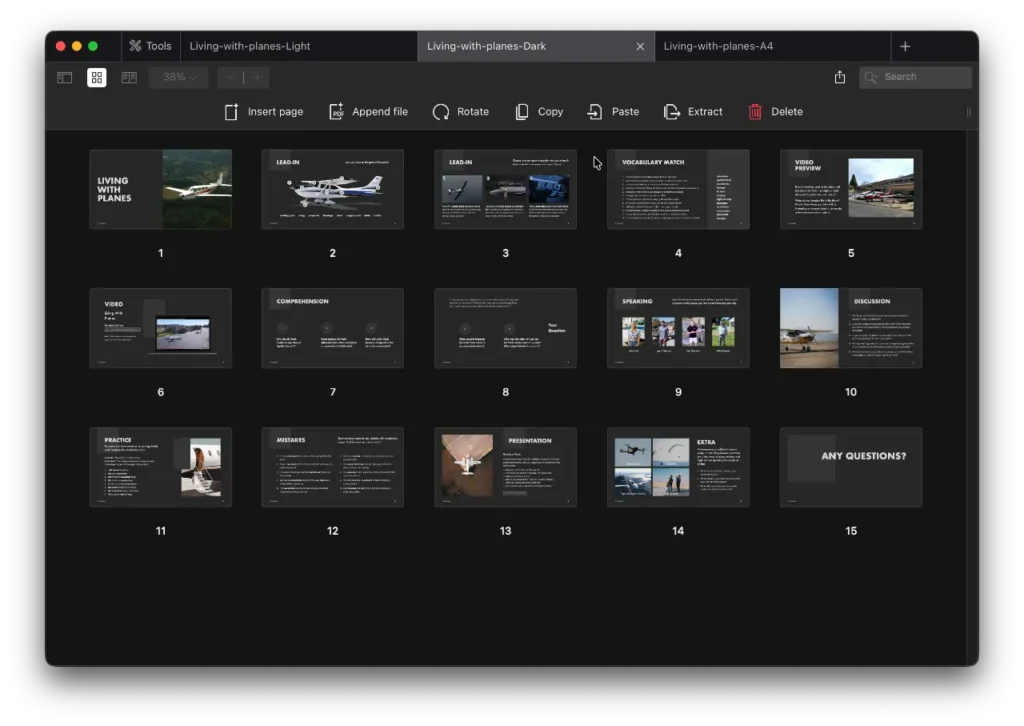1024x726 pixels.
Task: Click the Search input field
Action: 922,77
